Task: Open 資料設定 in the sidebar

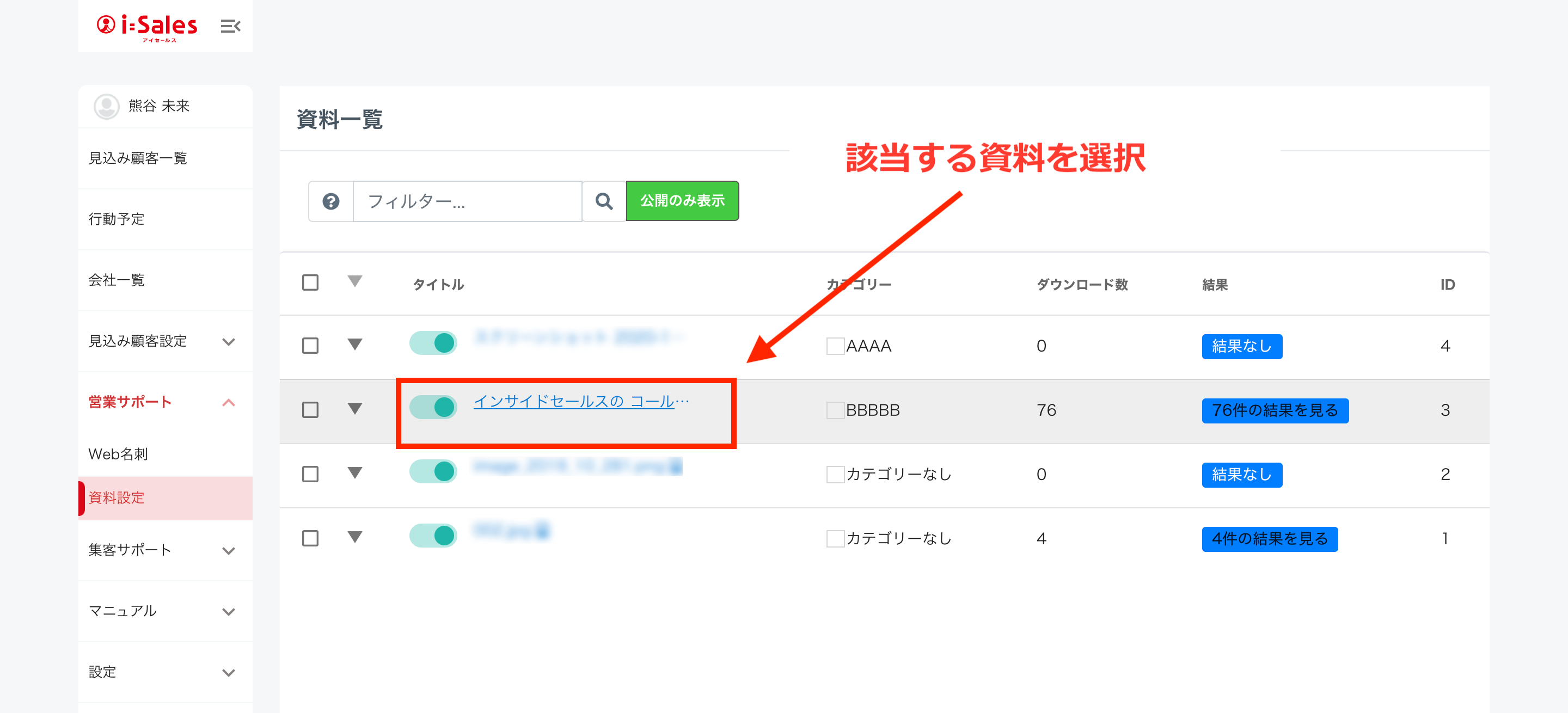Action: (117, 498)
